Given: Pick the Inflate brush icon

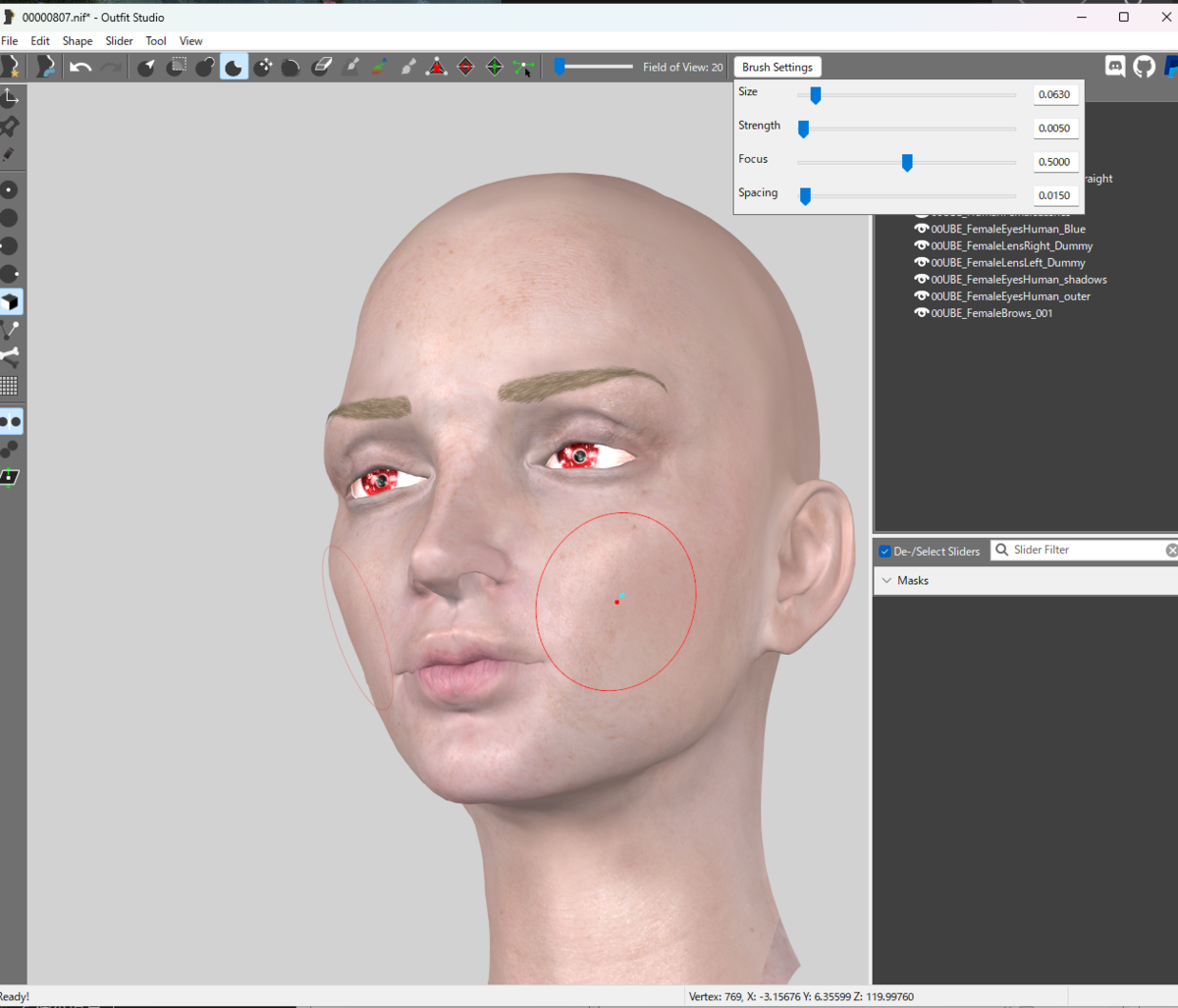Looking at the screenshot, I should pos(204,67).
